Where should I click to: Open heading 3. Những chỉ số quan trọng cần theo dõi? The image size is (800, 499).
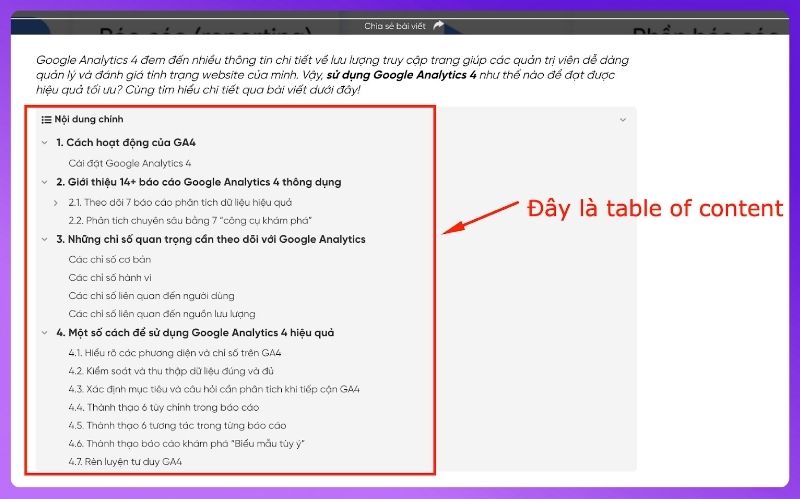(x=211, y=239)
